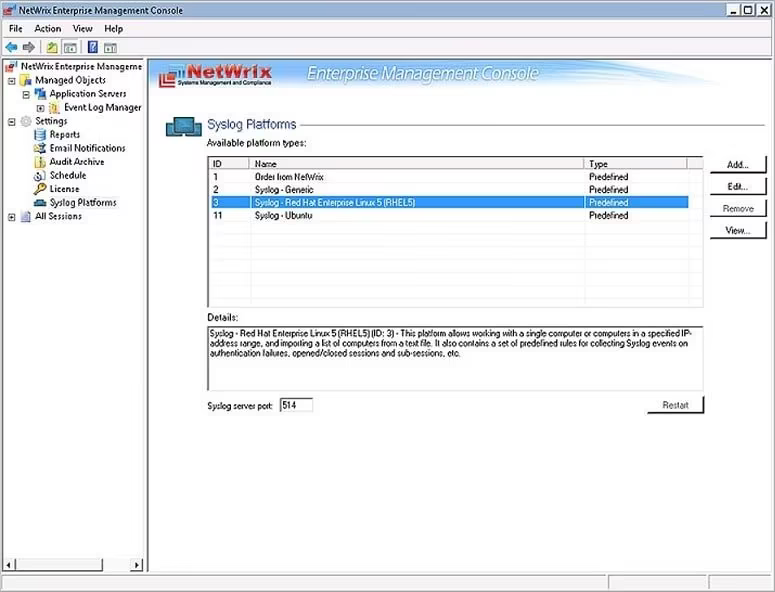The height and width of the screenshot is (592, 775).
Task: Toggle the Show/Hide console tree icon
Action: coord(70,47)
